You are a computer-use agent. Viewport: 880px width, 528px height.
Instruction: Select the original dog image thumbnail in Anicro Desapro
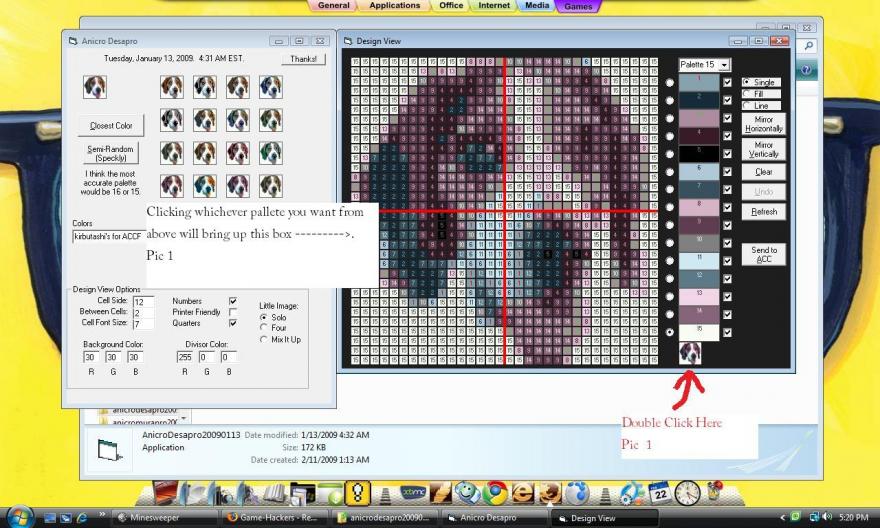[95, 88]
